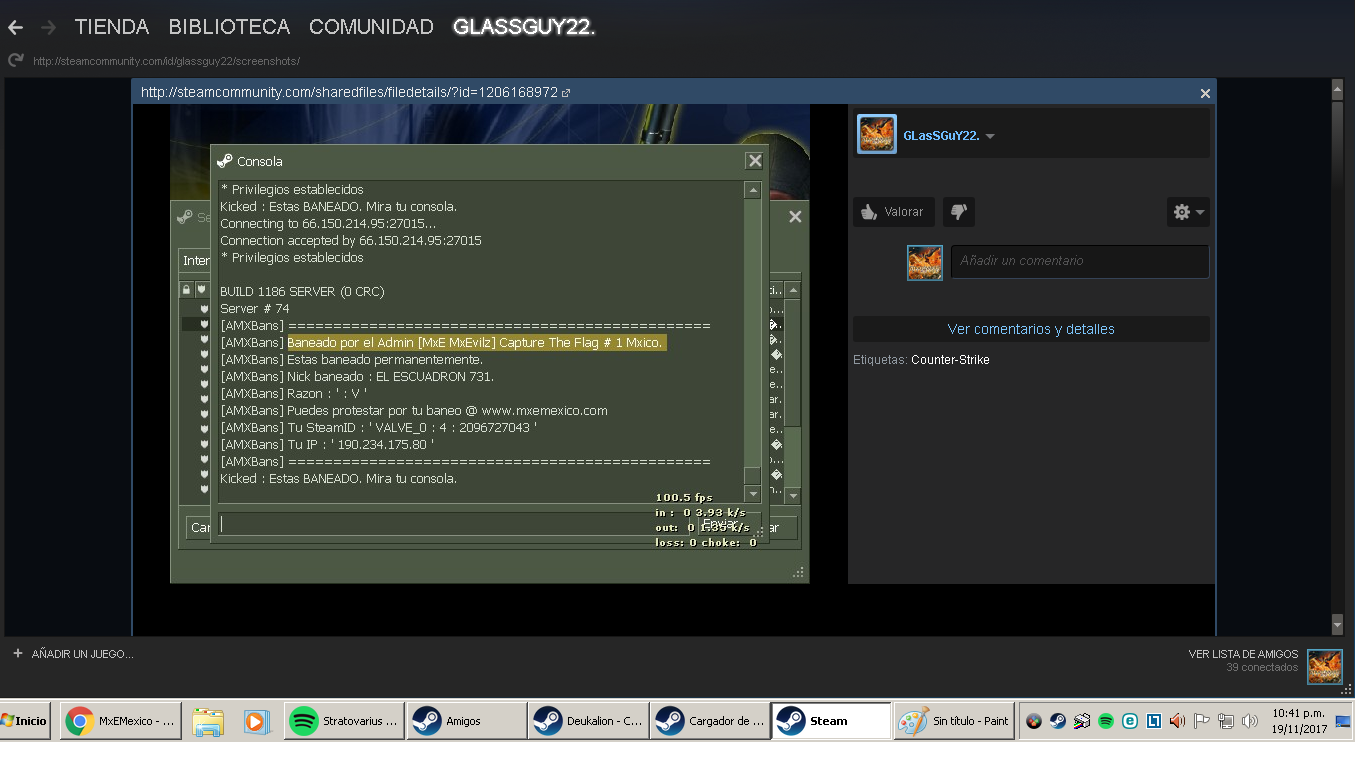1360x768 pixels.
Task: Click the '39 conectados' friends count
Action: point(1262,667)
